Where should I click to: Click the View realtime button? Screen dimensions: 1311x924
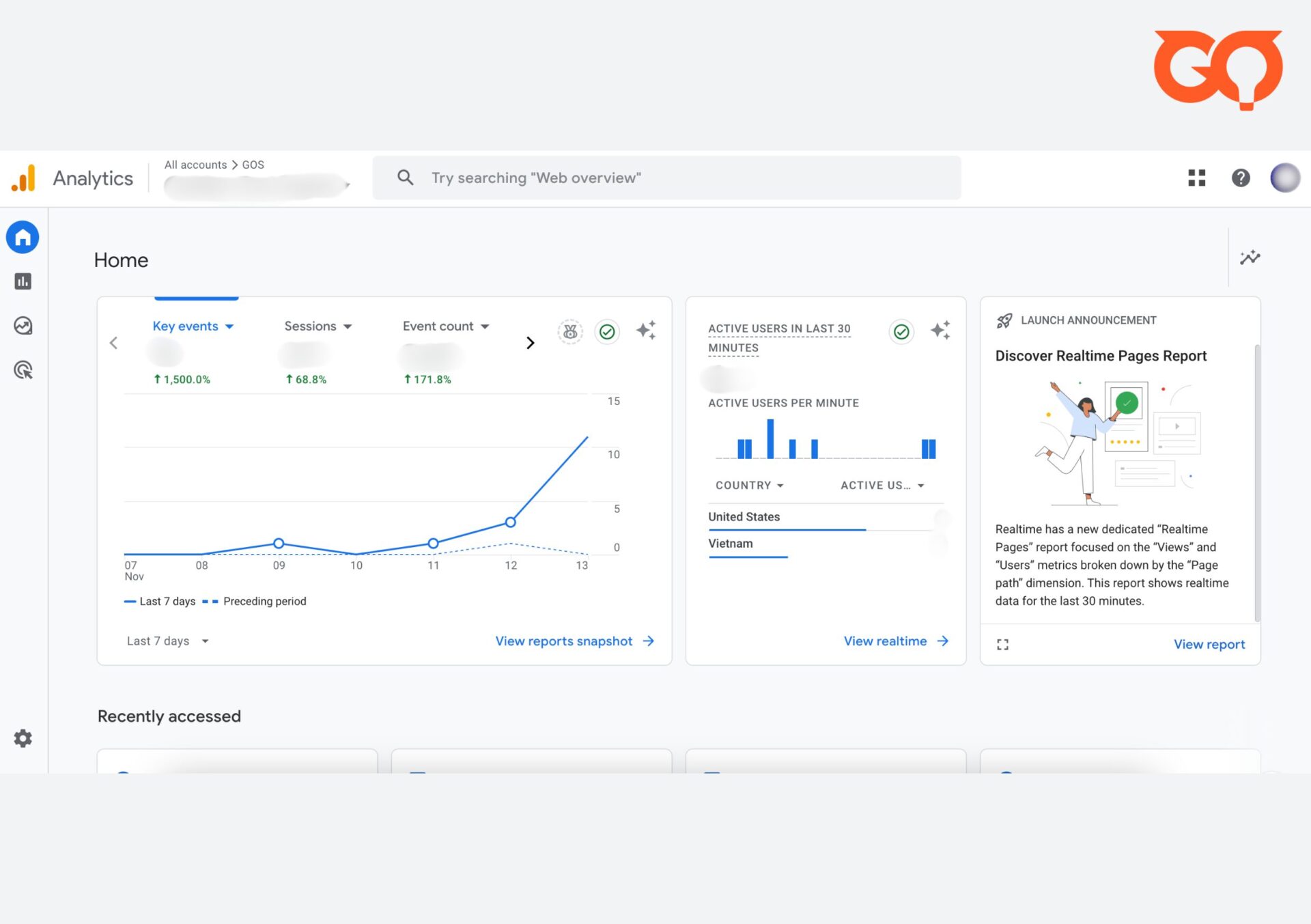[x=894, y=641]
